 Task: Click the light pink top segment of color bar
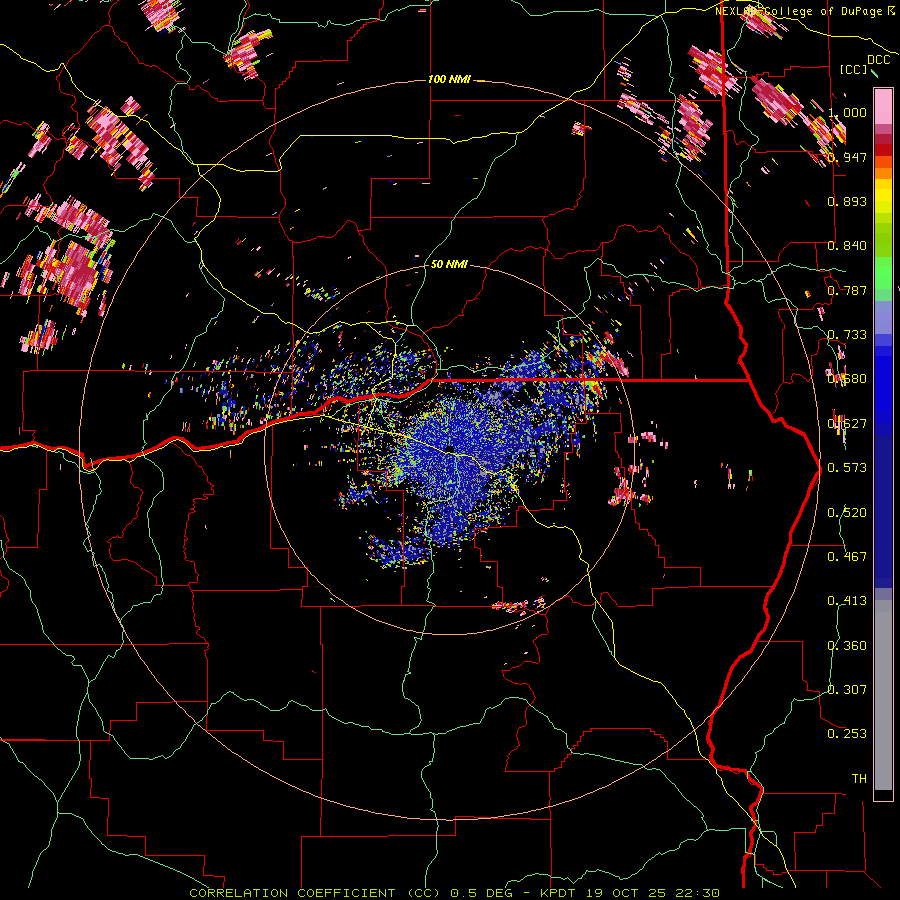pyautogui.click(x=883, y=106)
